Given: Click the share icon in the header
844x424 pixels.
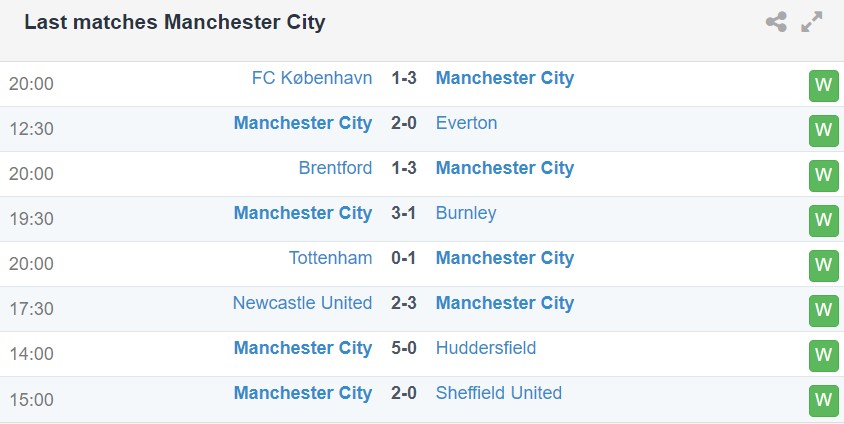Looking at the screenshot, I should [x=776, y=22].
